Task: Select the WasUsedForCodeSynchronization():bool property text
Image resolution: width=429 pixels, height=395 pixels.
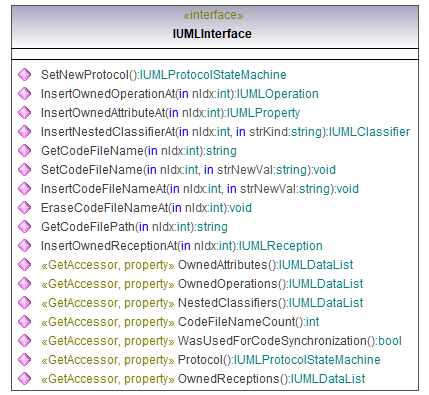Action: point(290,341)
